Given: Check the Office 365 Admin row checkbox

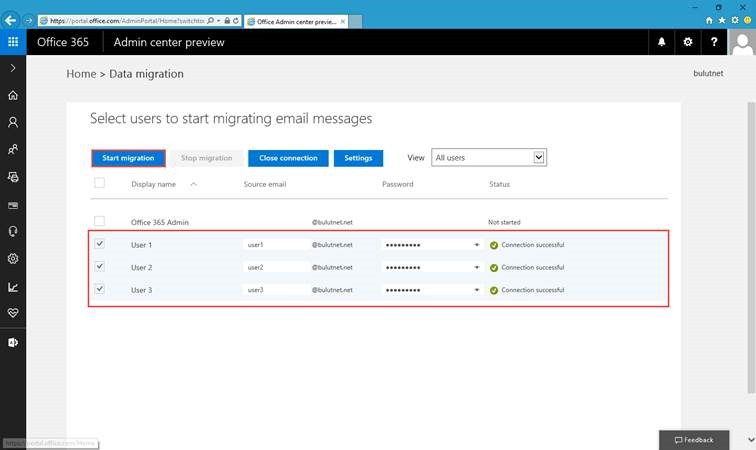Looking at the screenshot, I should pos(99,221).
